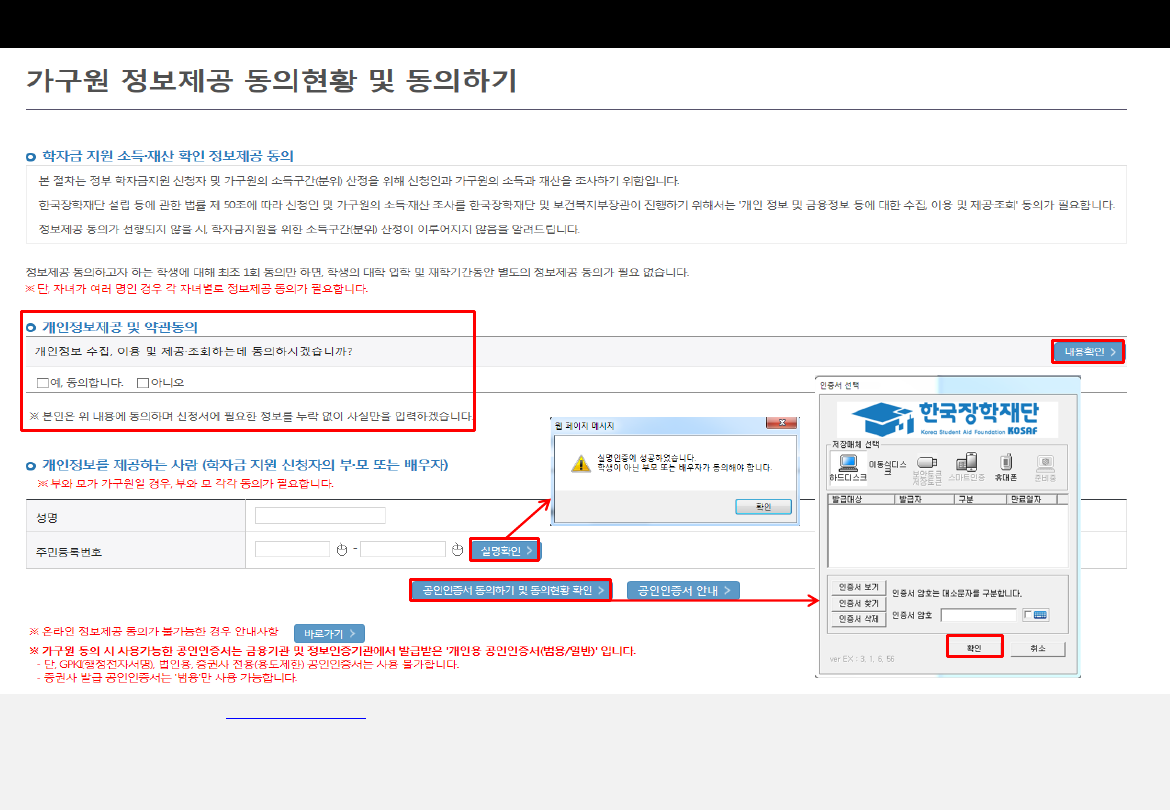The image size is (1170, 810).
Task: Click page title 가구원 정보제공 동의현황 및 동의하기
Action: pyautogui.click(x=272, y=80)
